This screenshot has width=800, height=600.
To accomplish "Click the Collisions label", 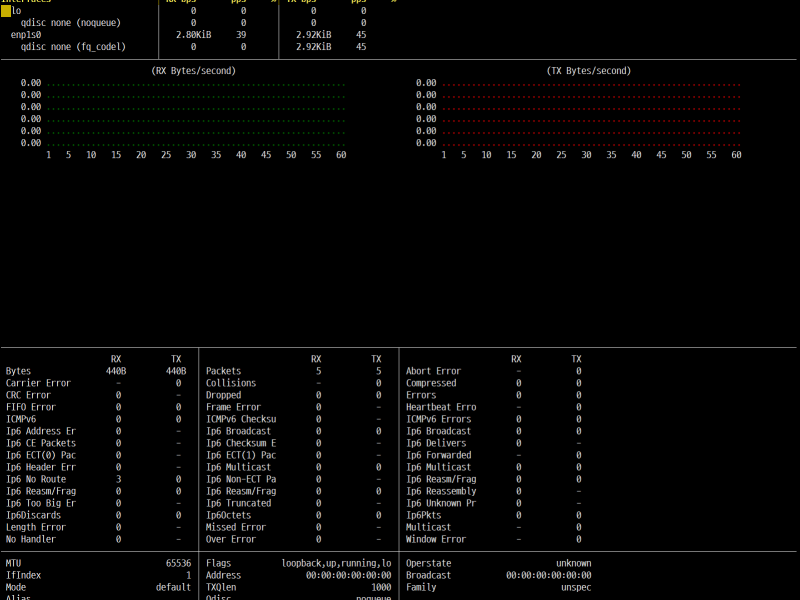I will 231,383.
